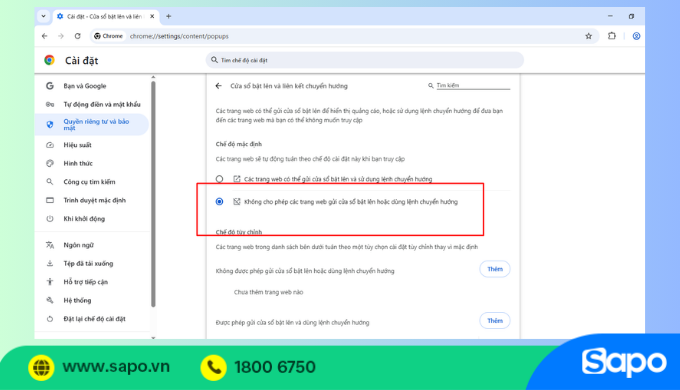
Task: Open Ngôn ngữ settings section
Action: [92, 245]
